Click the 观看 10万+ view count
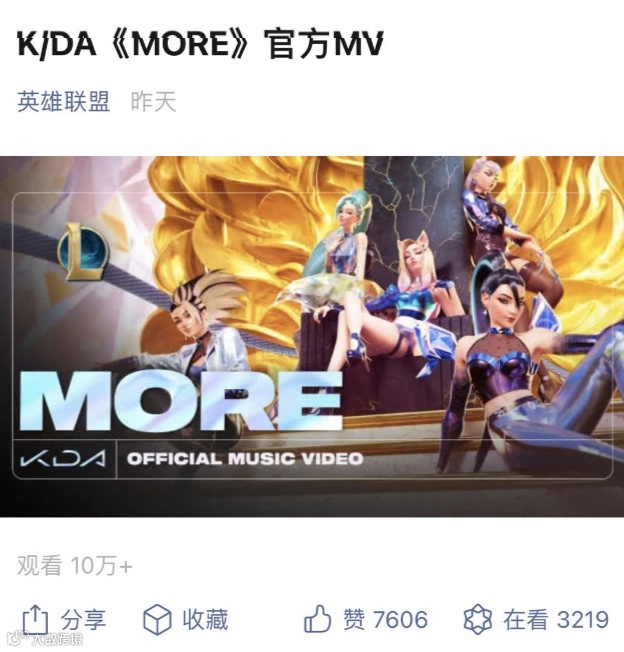The height and width of the screenshot is (652, 624). [x=75, y=566]
